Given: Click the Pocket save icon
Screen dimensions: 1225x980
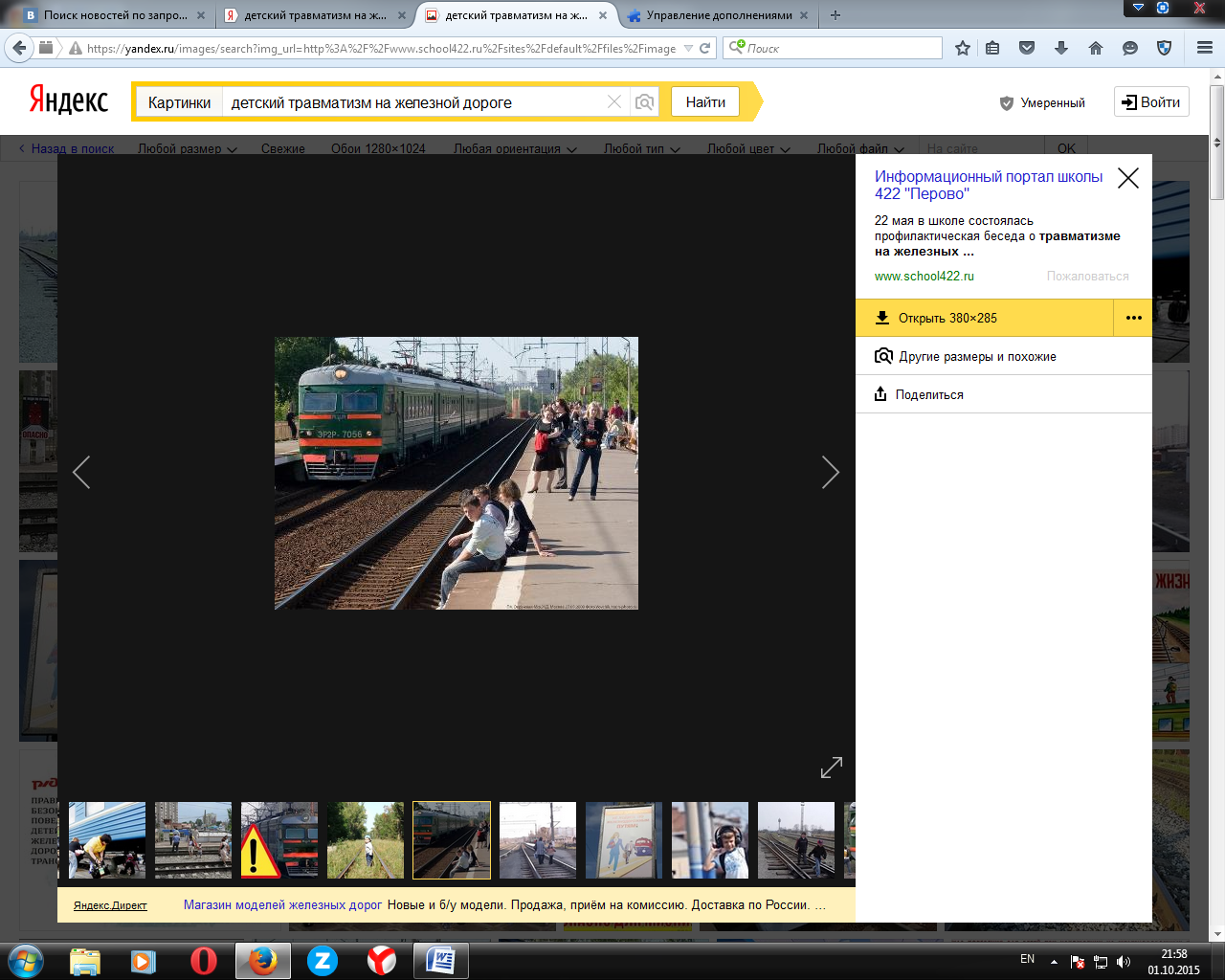Looking at the screenshot, I should [1027, 48].
